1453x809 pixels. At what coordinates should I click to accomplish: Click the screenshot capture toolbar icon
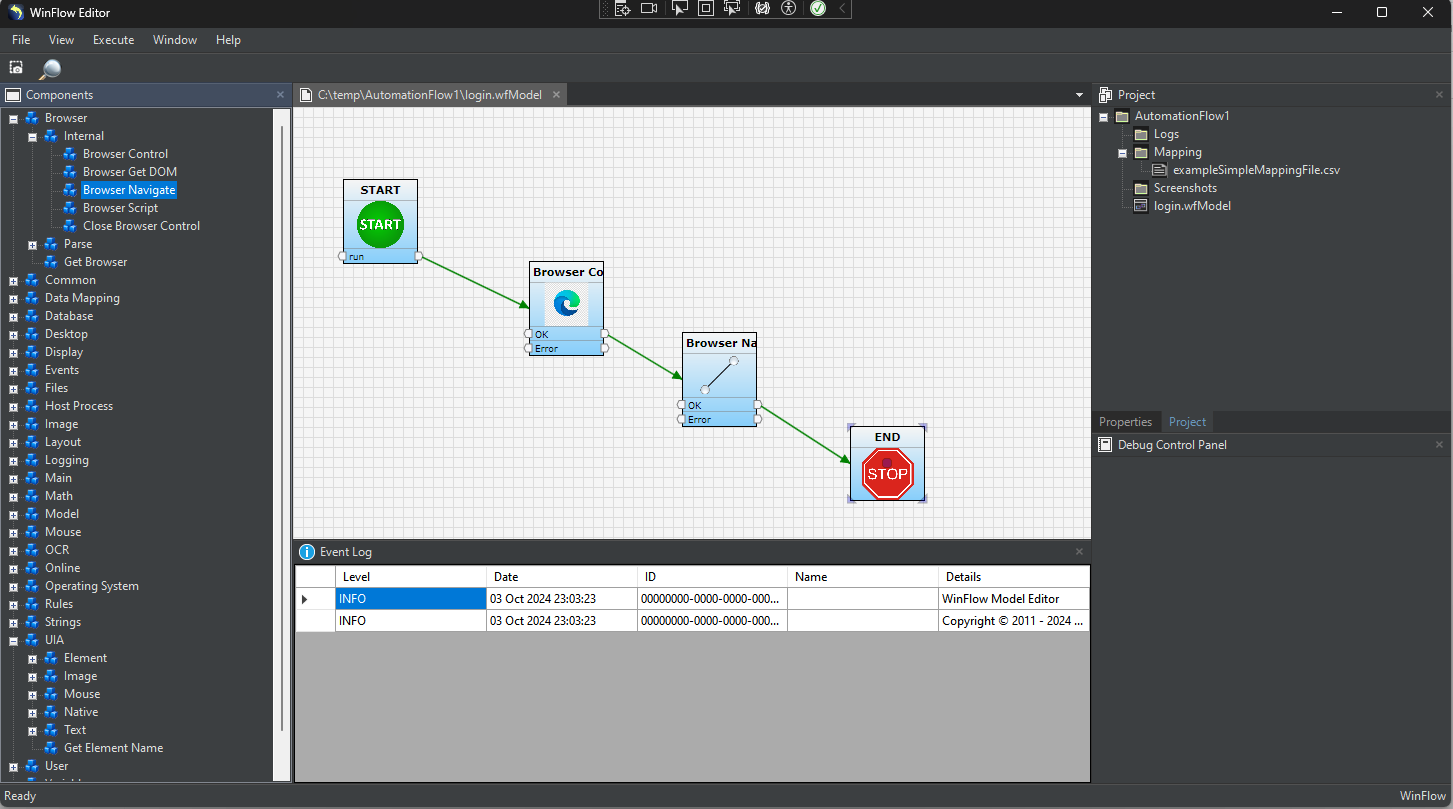pyautogui.click(x=16, y=68)
